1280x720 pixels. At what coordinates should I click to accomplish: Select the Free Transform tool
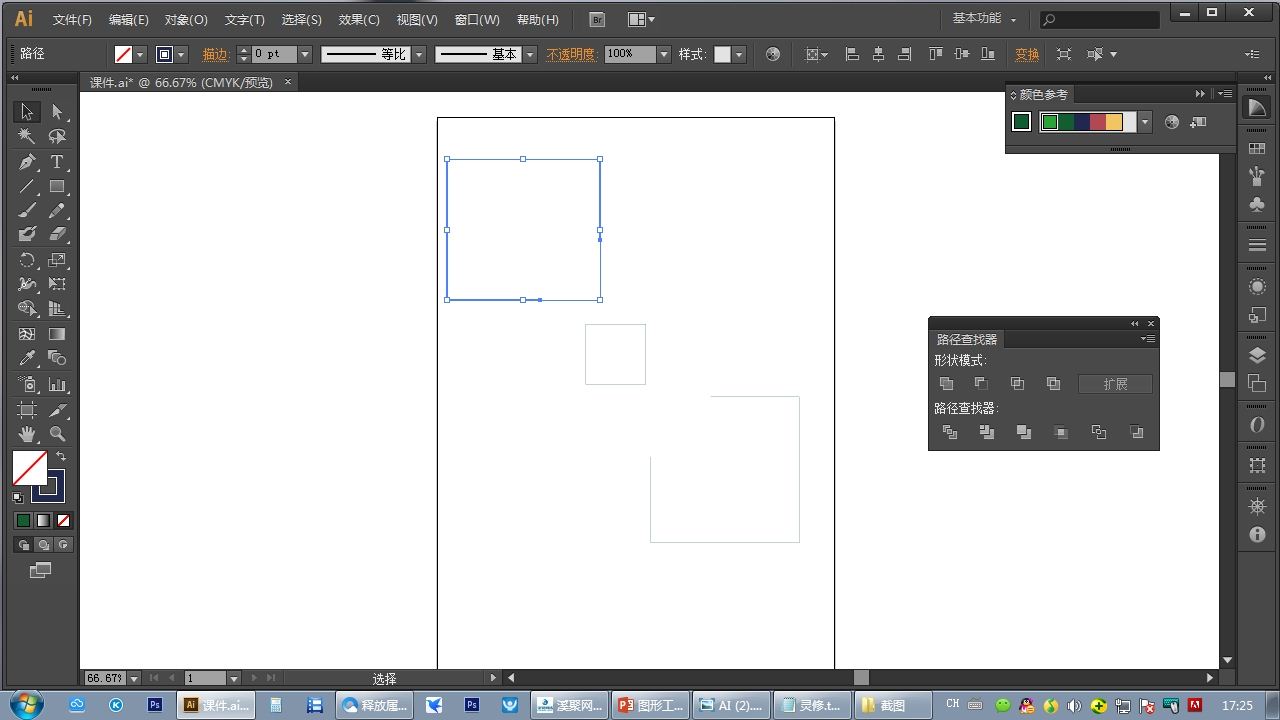(x=57, y=285)
